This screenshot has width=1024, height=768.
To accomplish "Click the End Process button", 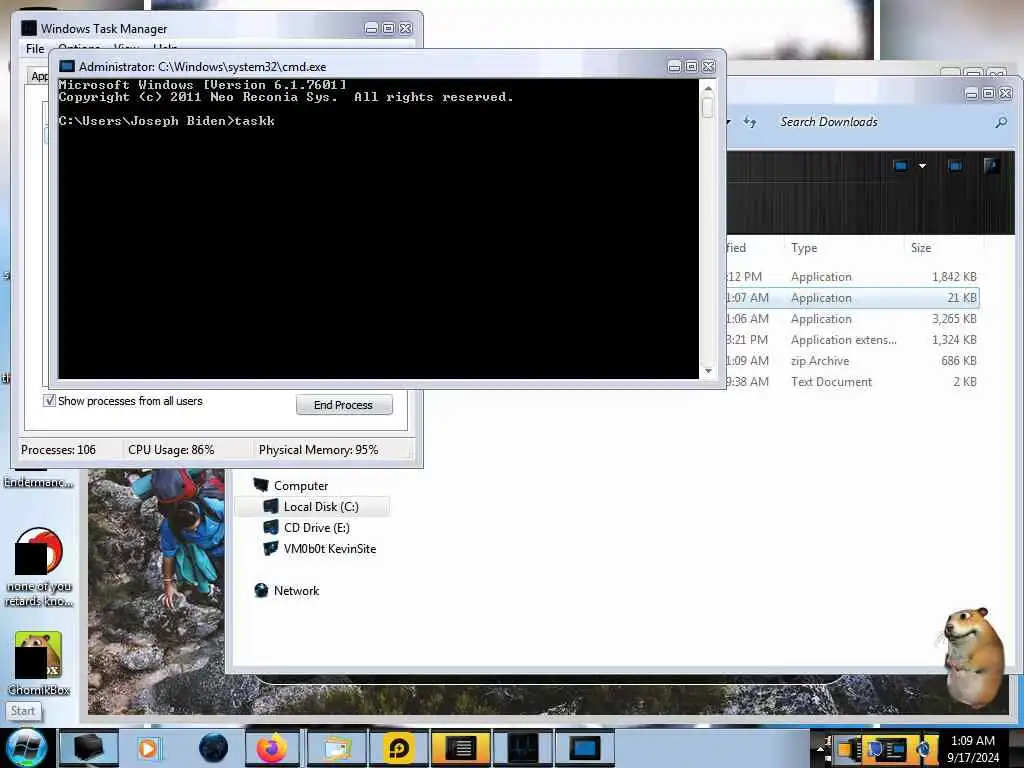I will click(x=344, y=405).
